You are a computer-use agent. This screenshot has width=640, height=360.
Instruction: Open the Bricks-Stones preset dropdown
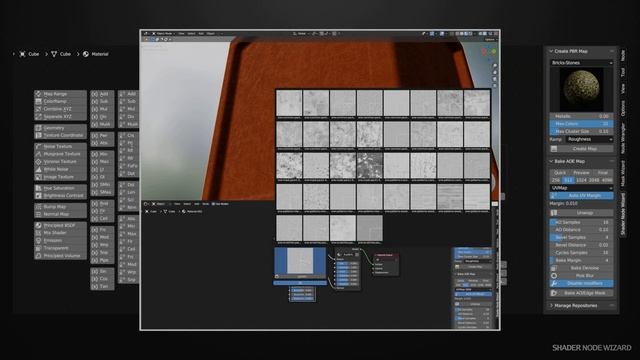[x=581, y=63]
